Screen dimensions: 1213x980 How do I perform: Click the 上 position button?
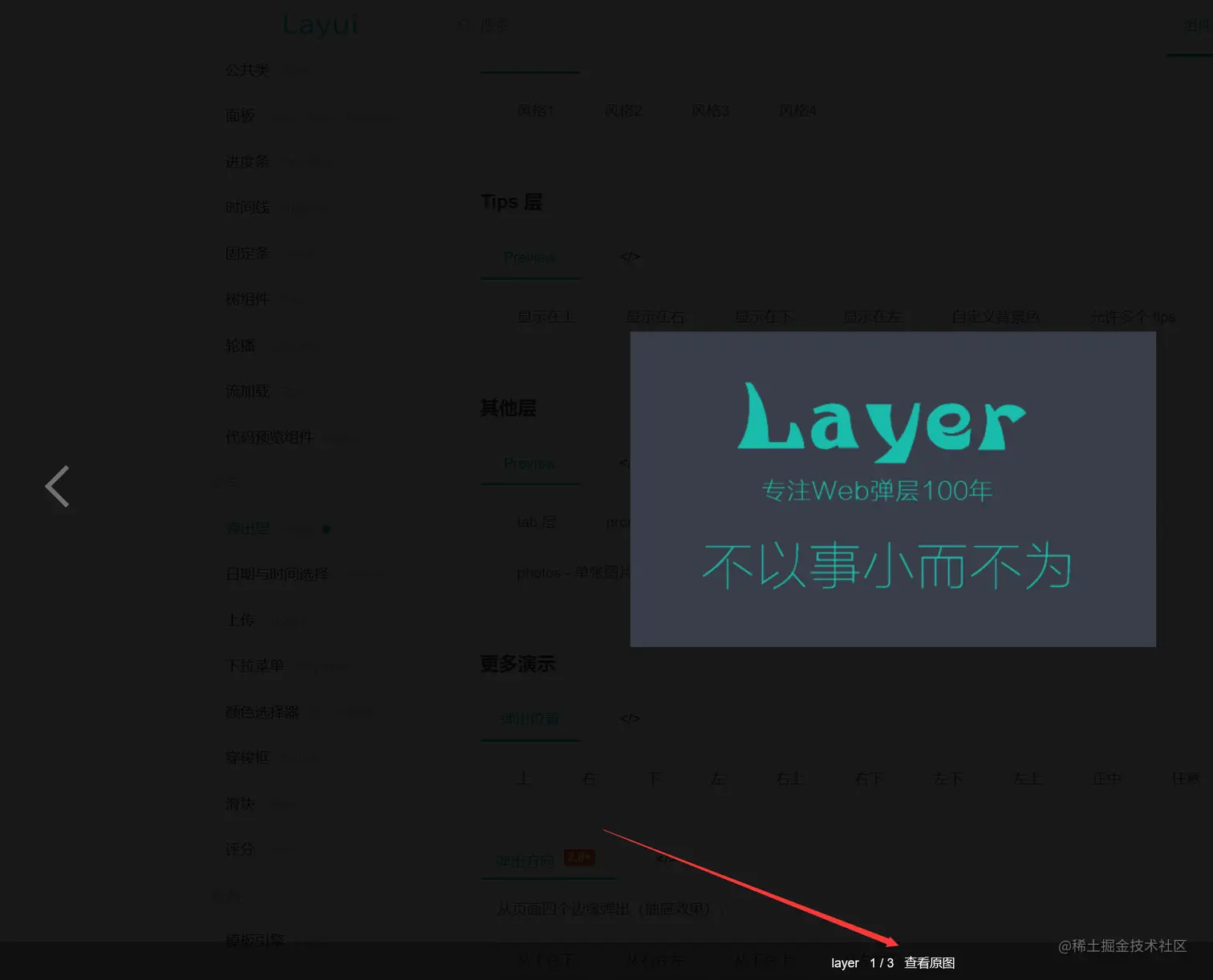tap(524, 779)
